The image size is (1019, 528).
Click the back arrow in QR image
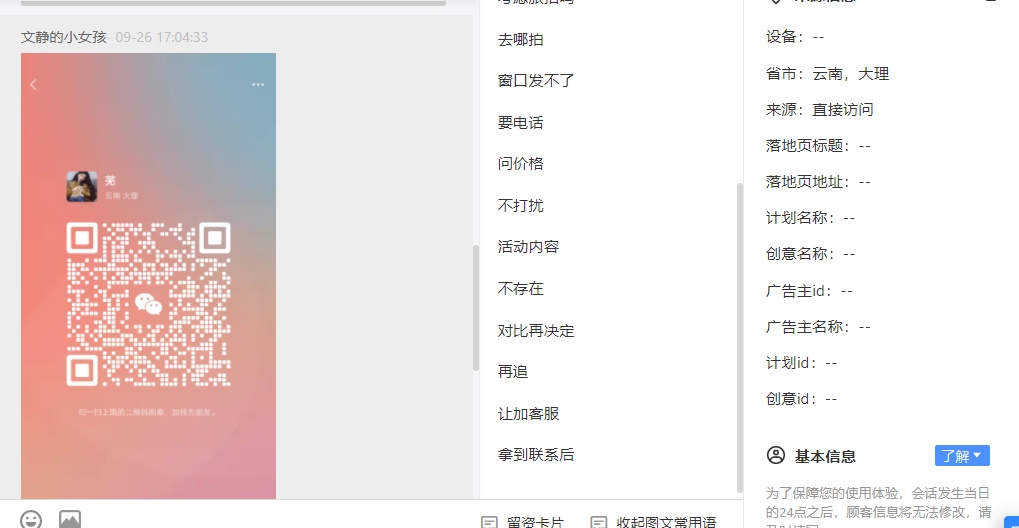tap(34, 84)
